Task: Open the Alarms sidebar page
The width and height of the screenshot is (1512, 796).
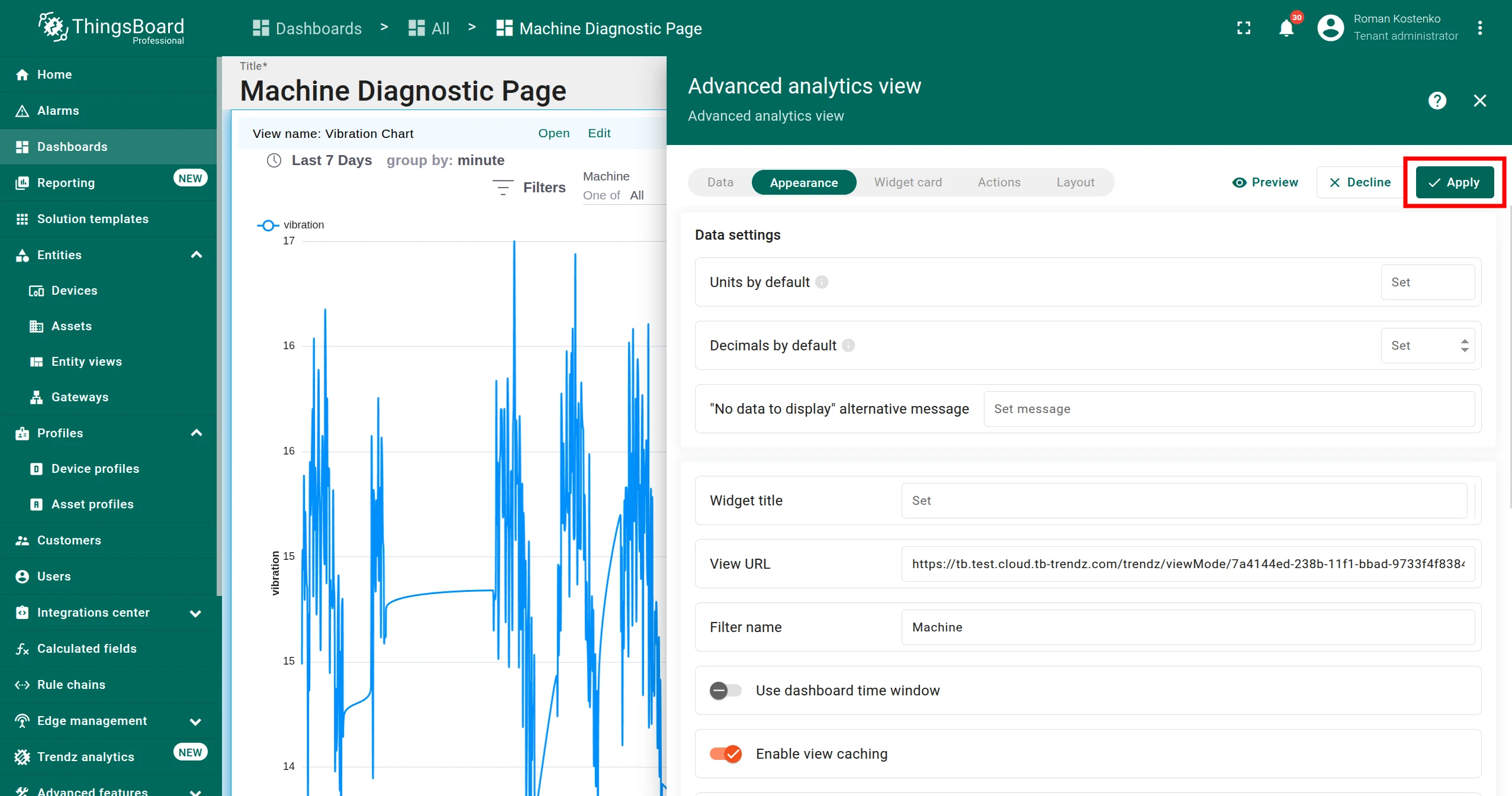Action: pos(108,111)
